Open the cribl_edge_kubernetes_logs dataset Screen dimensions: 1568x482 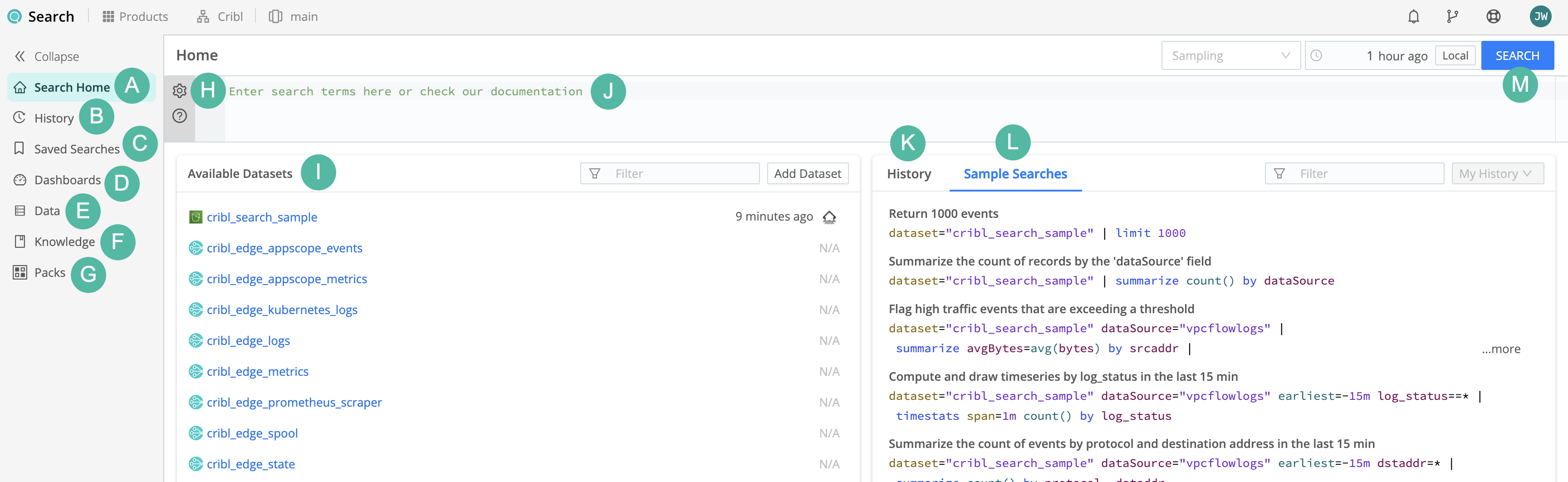(x=282, y=309)
